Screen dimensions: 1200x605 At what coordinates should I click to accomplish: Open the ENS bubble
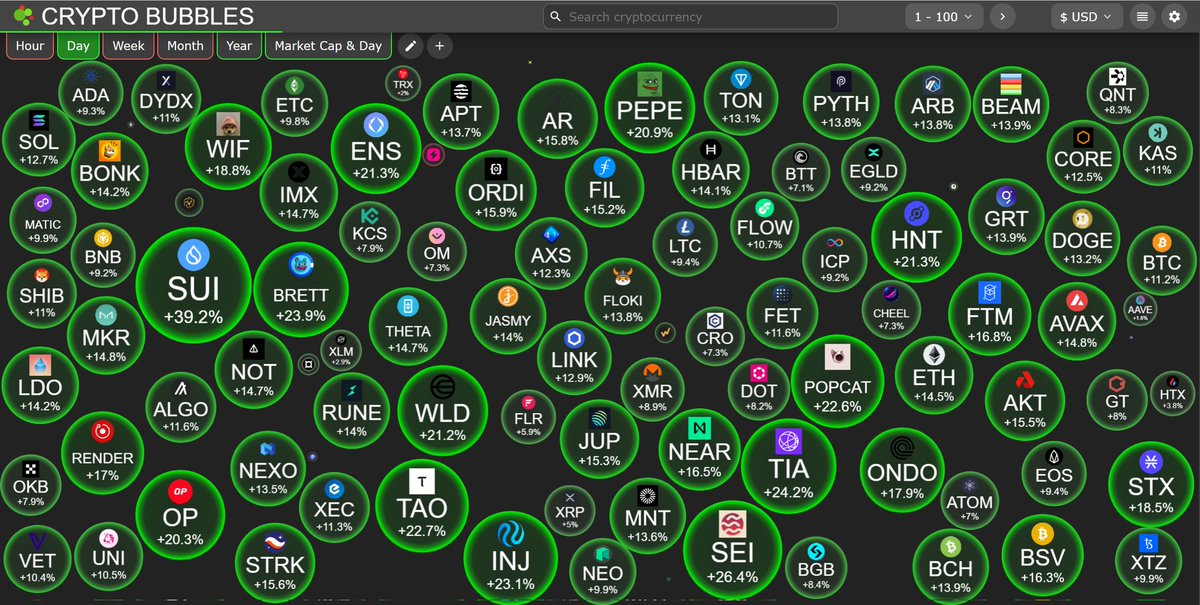(376, 149)
